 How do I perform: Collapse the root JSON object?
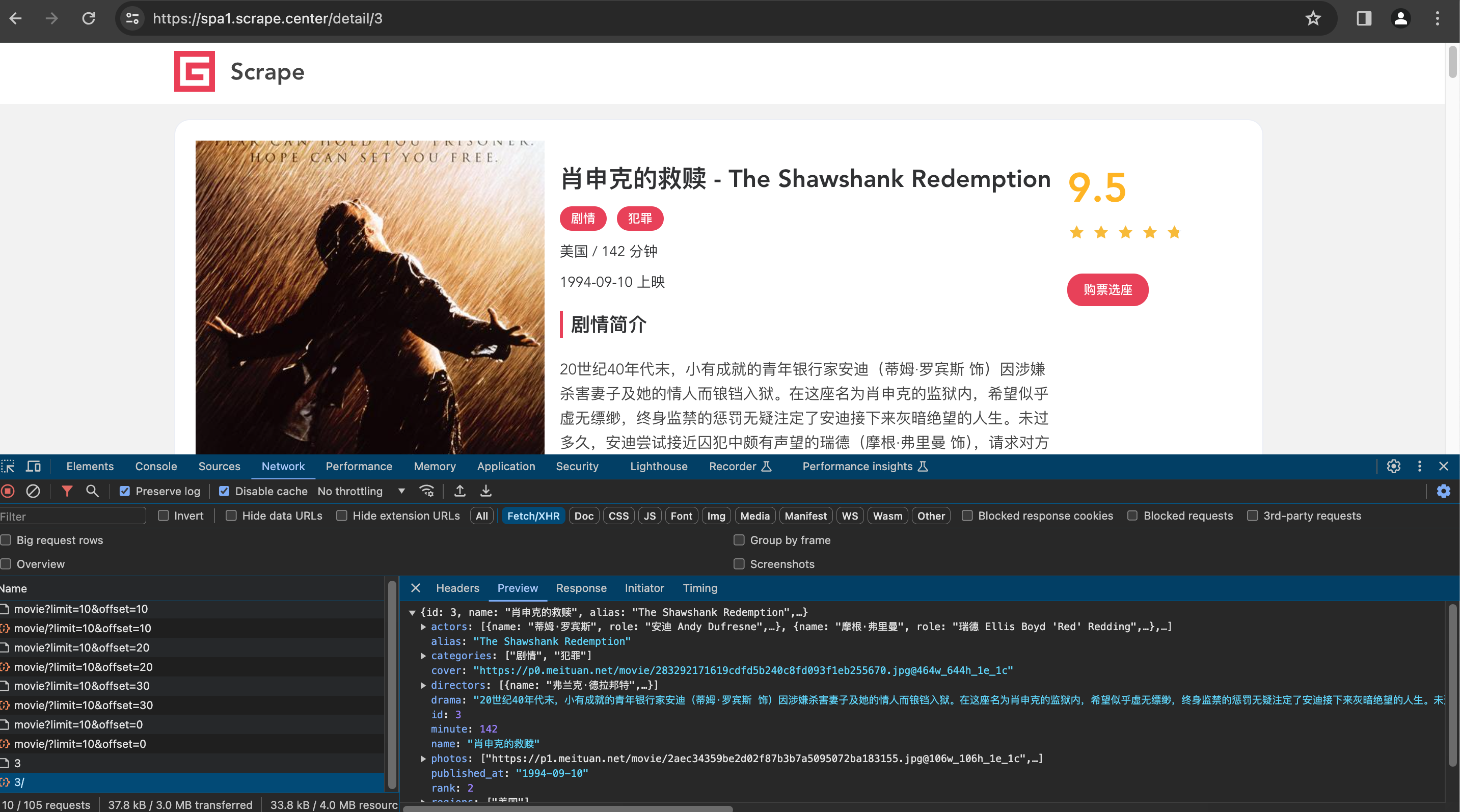(413, 612)
